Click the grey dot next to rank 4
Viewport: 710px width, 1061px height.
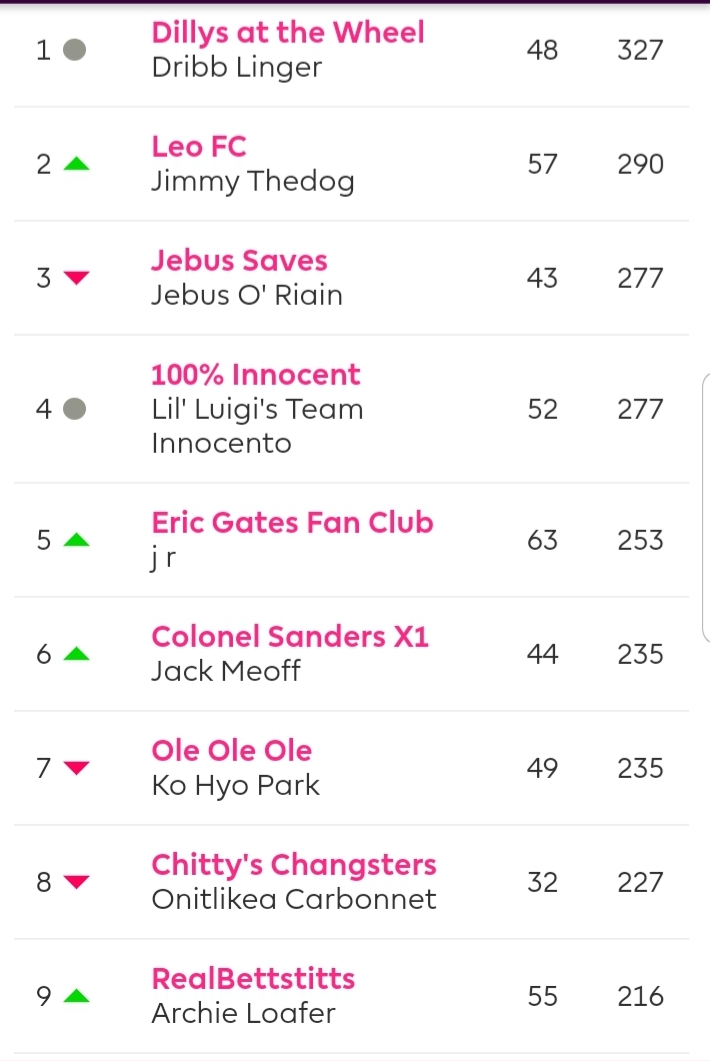(x=74, y=409)
